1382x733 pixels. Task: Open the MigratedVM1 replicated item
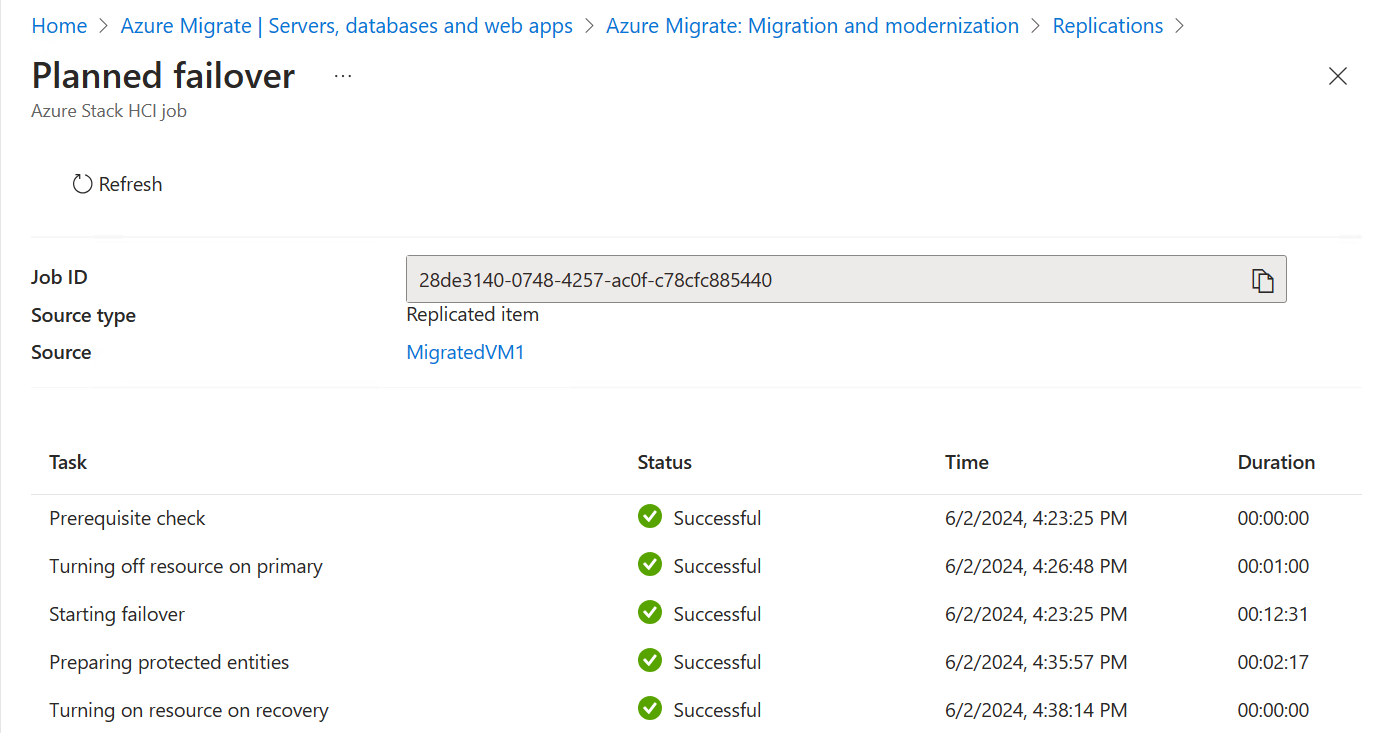(465, 352)
